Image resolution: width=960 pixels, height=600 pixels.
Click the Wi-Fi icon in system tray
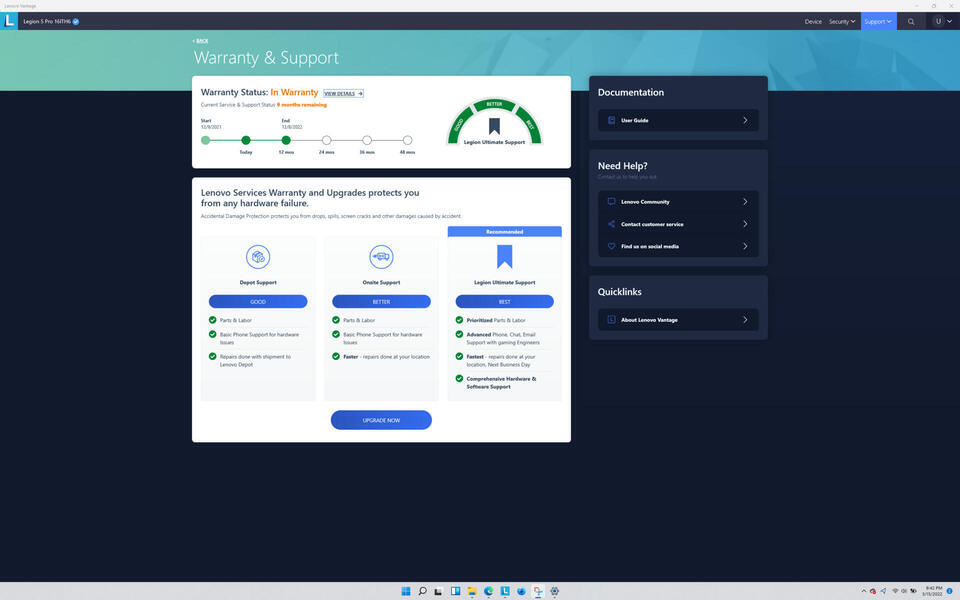pos(895,591)
